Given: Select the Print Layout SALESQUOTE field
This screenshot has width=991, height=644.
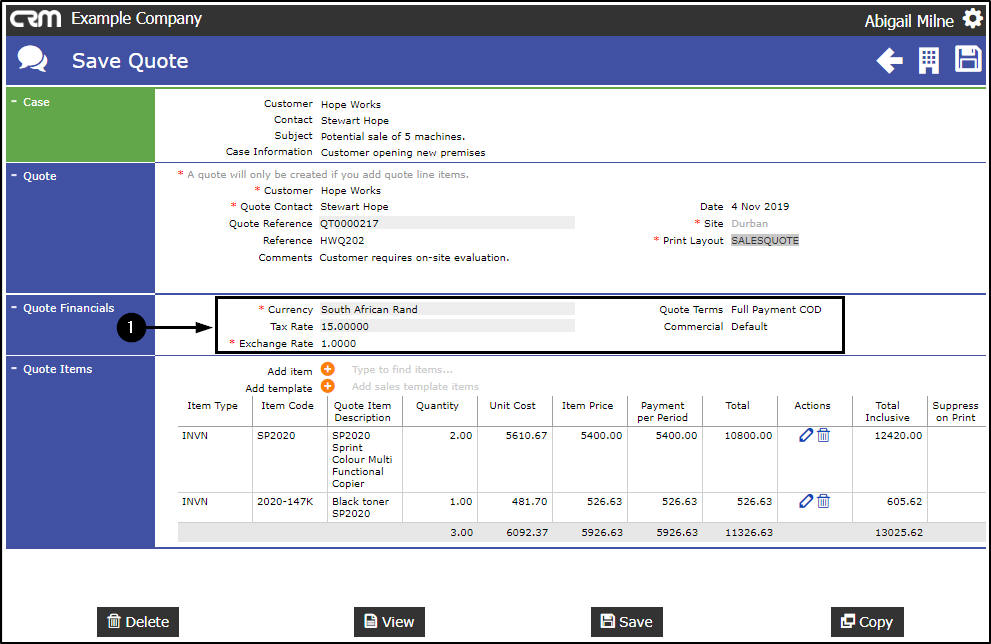Looking at the screenshot, I should click(765, 240).
